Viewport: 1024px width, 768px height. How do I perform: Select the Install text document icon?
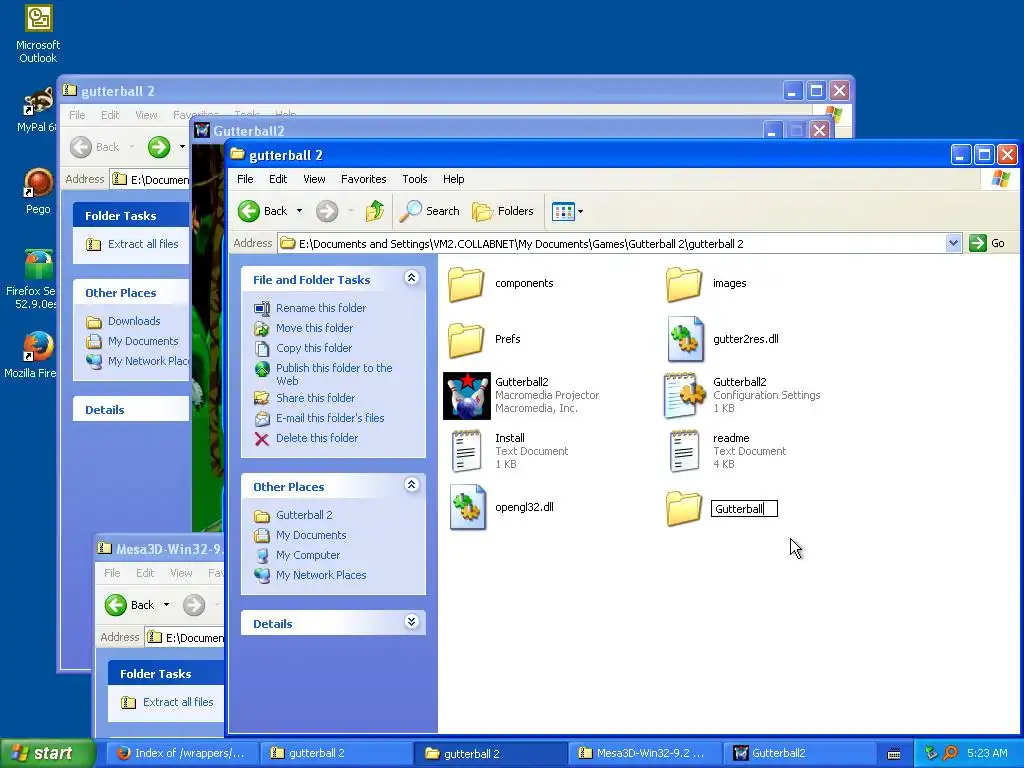point(466,451)
